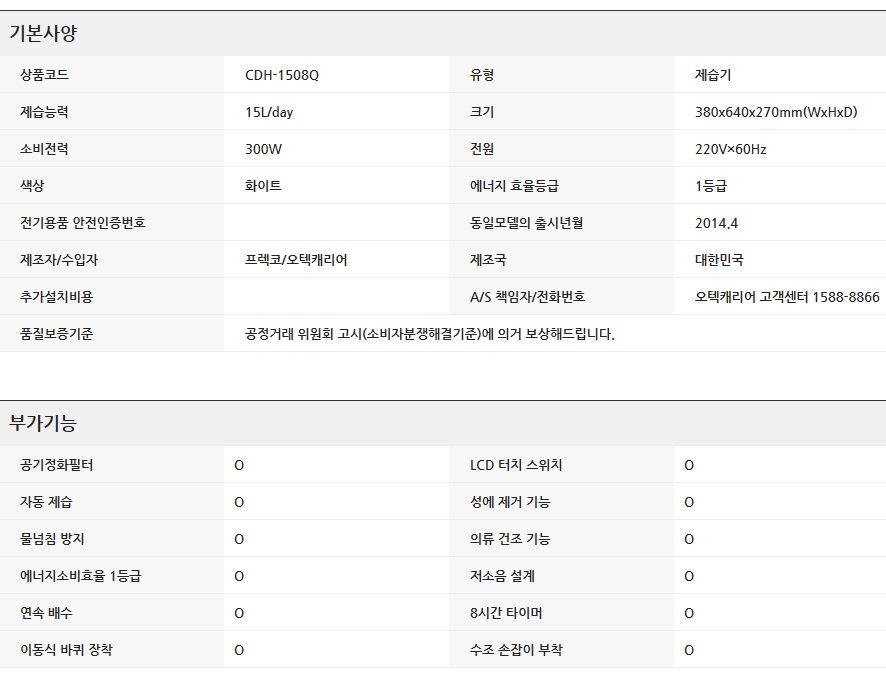Select the release date 2014.4
Image resolution: width=886 pixels, height=680 pixels.
tap(716, 223)
